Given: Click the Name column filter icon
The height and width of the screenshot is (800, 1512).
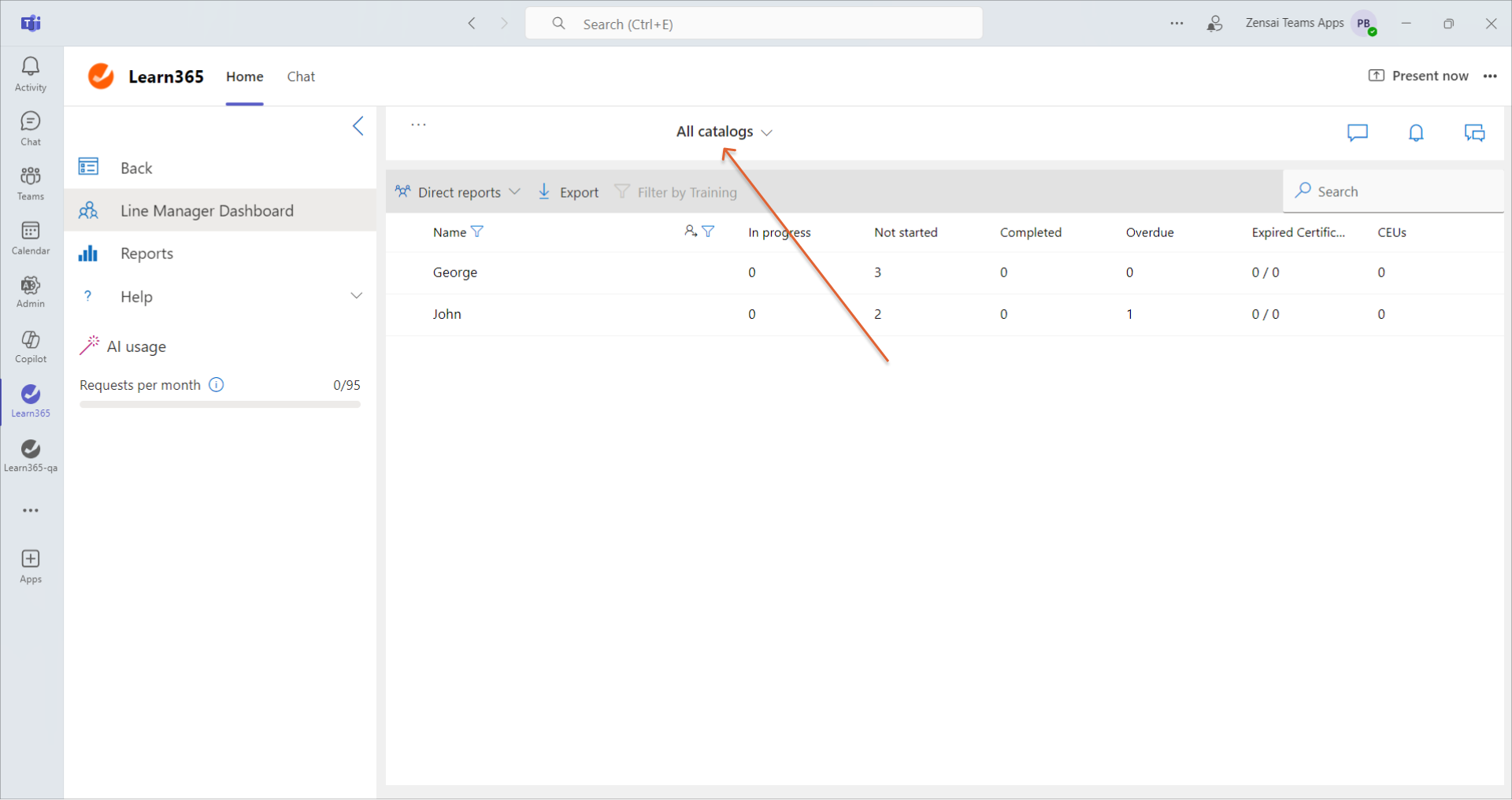Looking at the screenshot, I should point(477,231).
